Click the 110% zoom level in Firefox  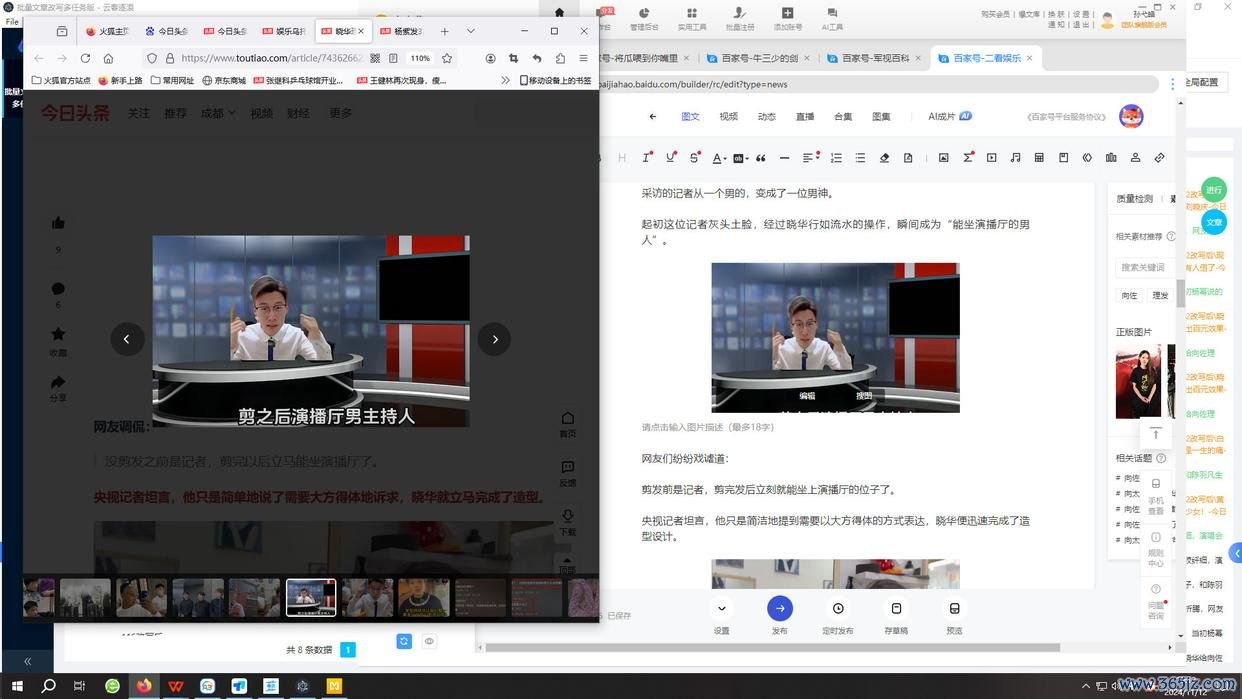tap(420, 58)
